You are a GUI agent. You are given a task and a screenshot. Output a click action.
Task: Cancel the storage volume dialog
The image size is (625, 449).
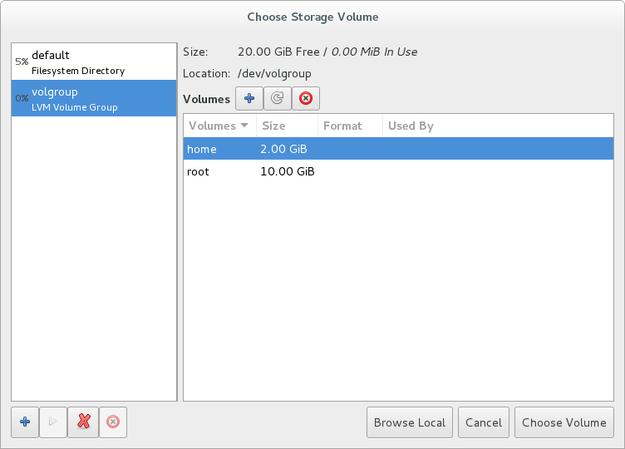(483, 422)
